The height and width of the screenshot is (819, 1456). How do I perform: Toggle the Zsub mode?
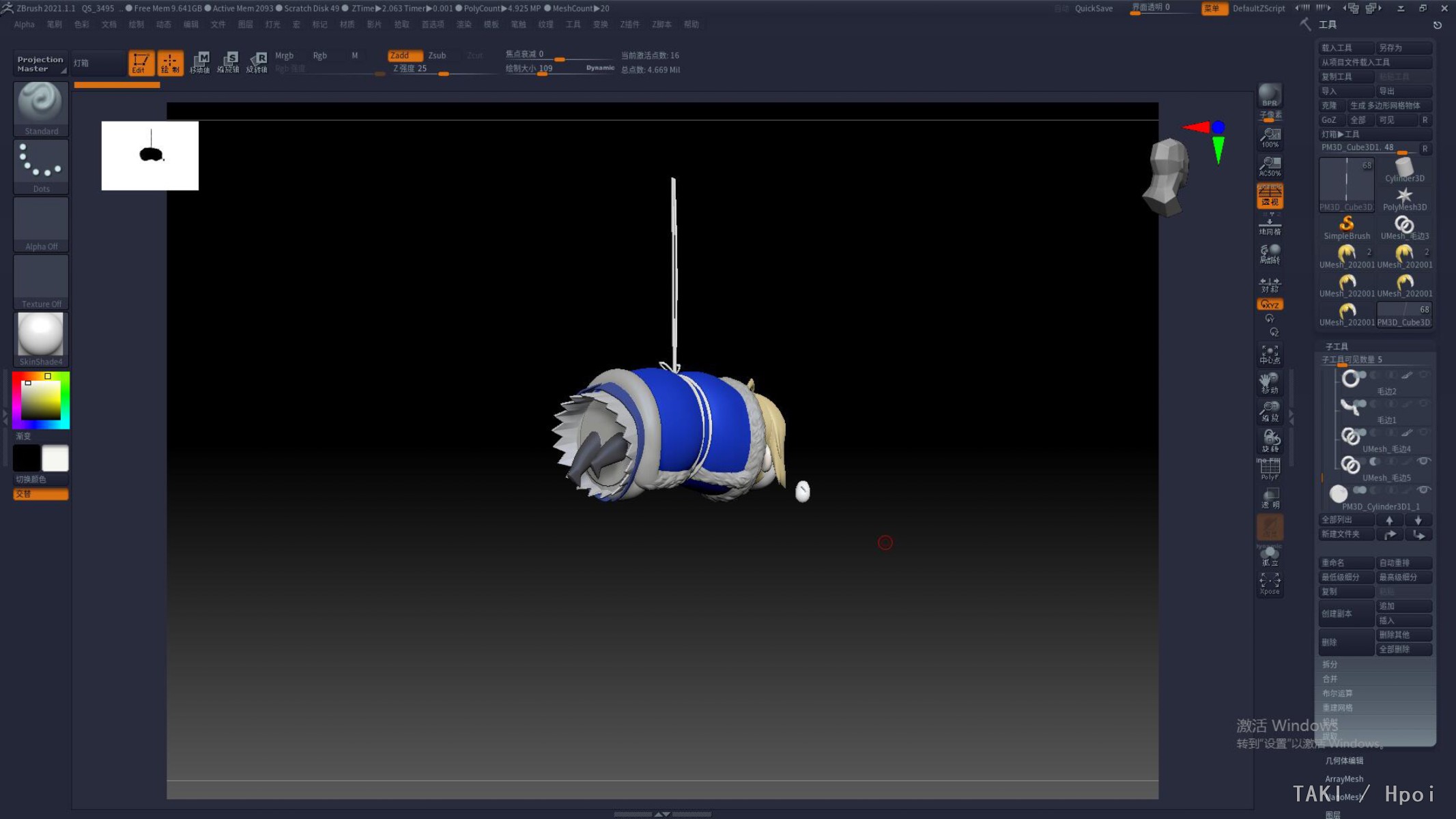tap(437, 55)
